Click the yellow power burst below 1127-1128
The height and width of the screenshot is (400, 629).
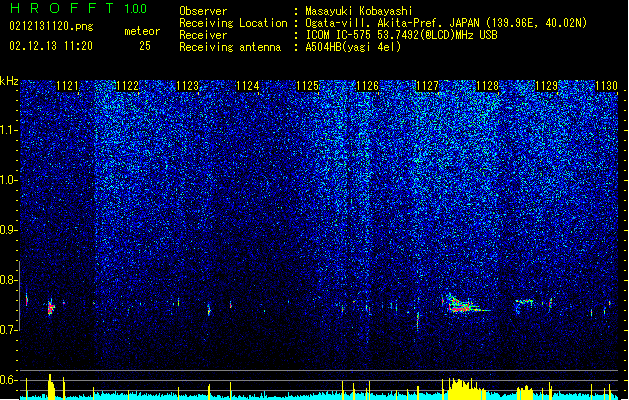465,389
